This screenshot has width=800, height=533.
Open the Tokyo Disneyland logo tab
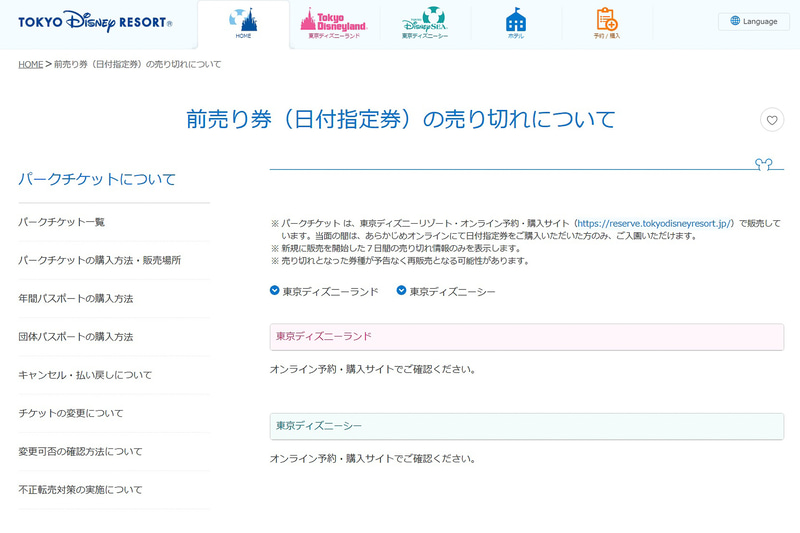coord(334,24)
